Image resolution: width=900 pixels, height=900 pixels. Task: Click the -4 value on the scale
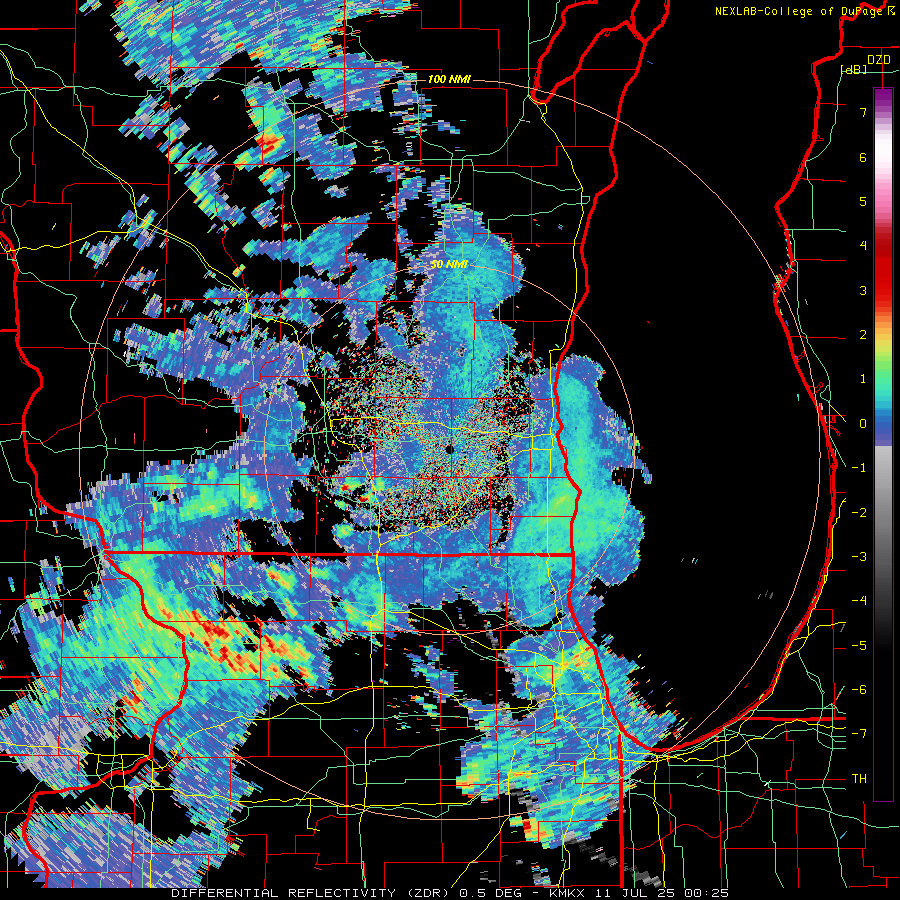859,601
